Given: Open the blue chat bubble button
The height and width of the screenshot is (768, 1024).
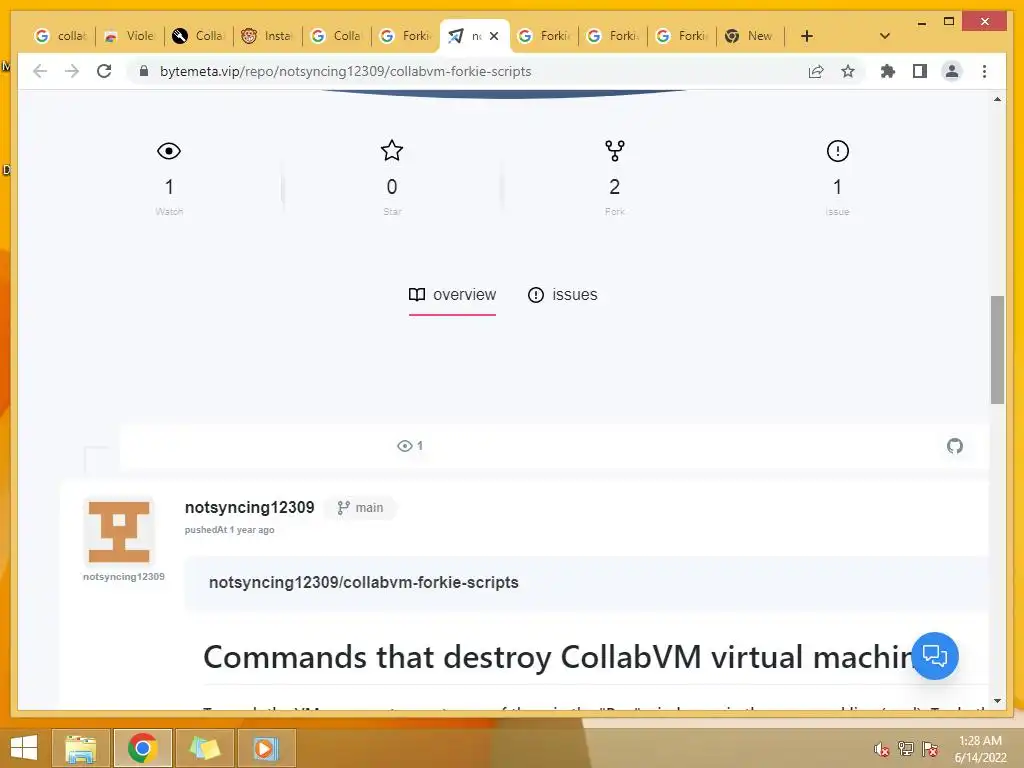Looking at the screenshot, I should [935, 655].
